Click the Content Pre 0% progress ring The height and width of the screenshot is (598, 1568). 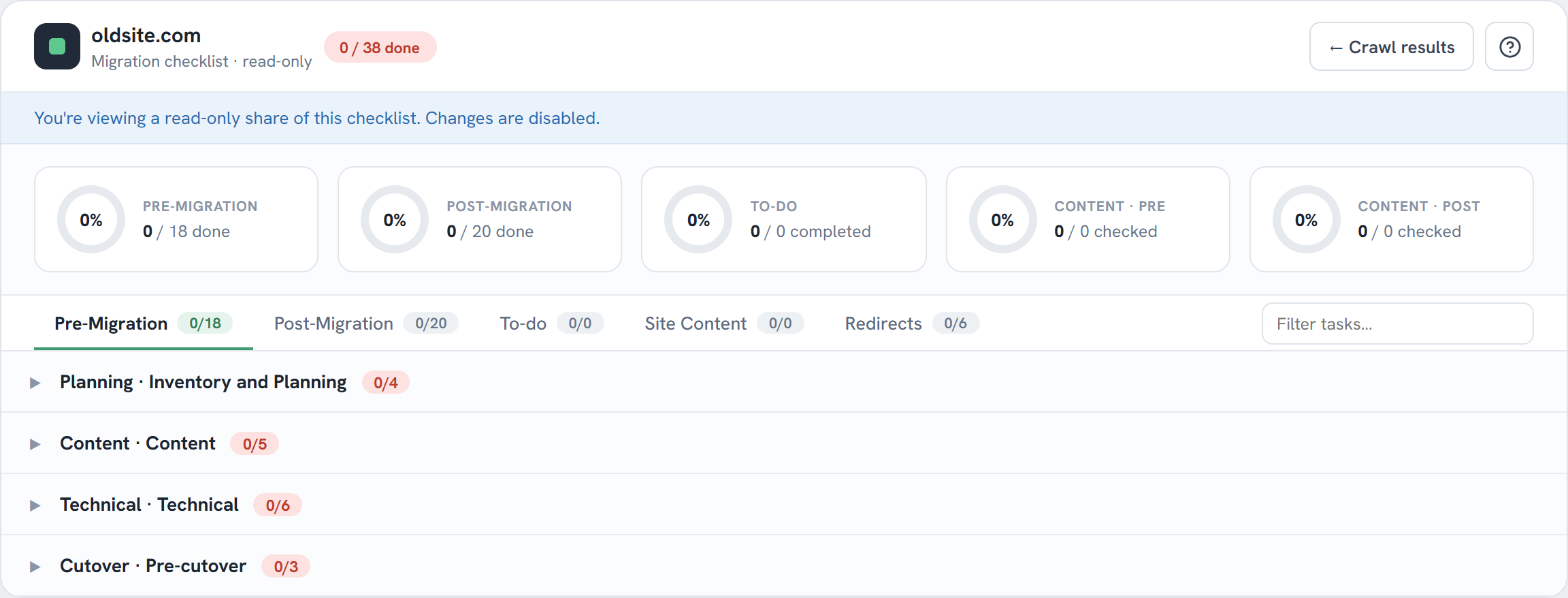pos(1002,219)
